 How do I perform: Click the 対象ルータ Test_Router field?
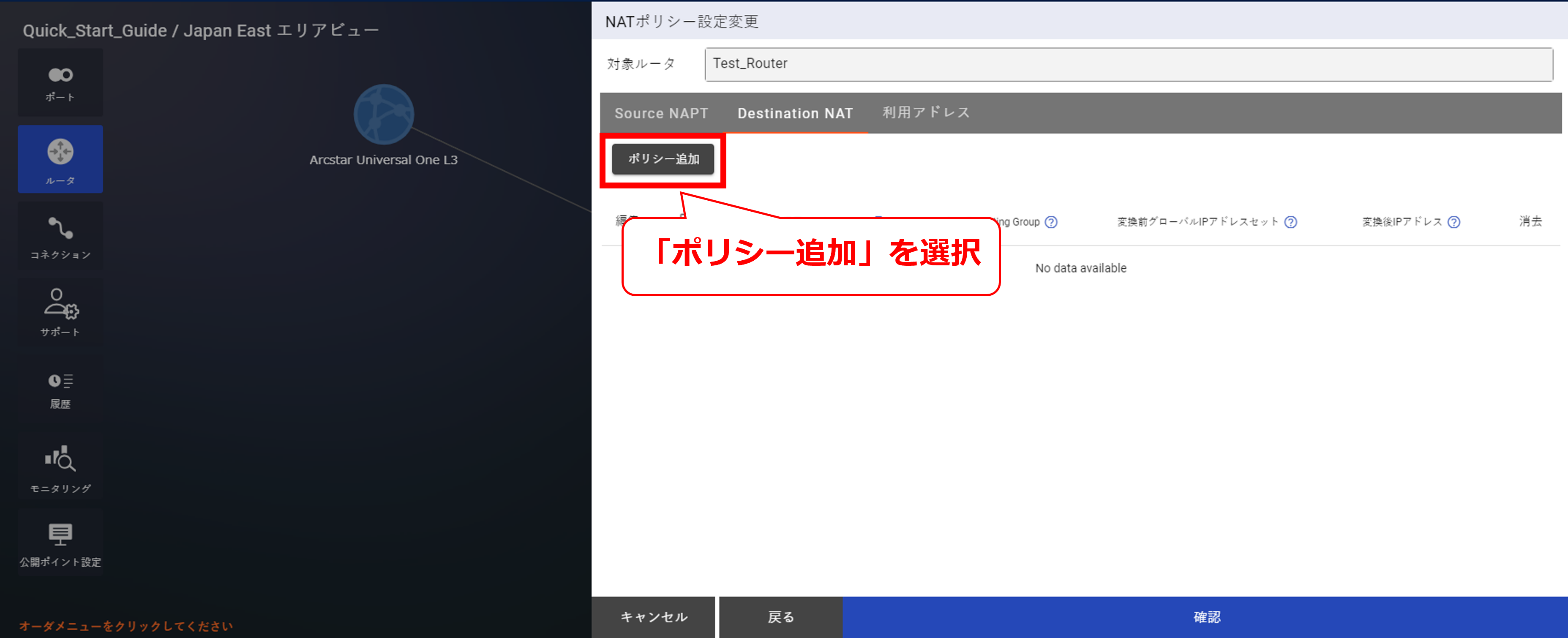1129,64
